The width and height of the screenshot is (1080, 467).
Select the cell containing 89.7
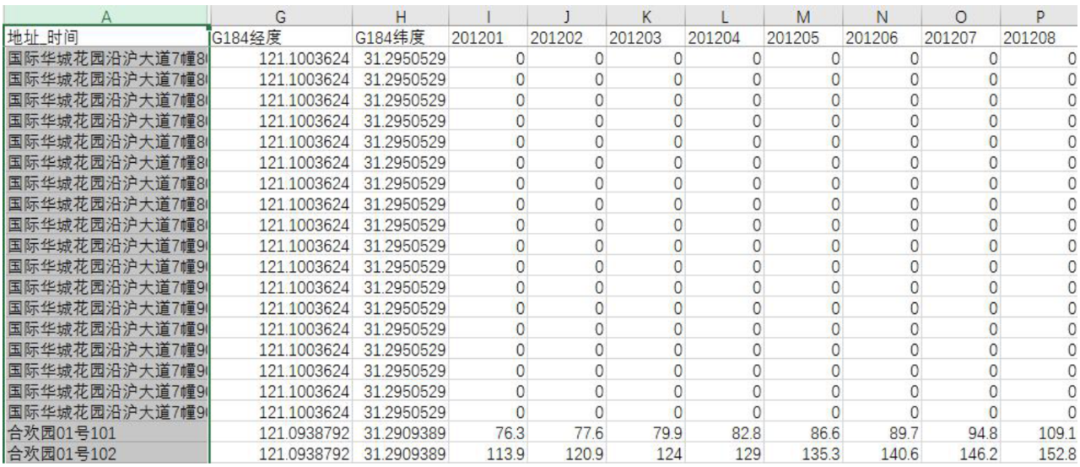(882, 433)
